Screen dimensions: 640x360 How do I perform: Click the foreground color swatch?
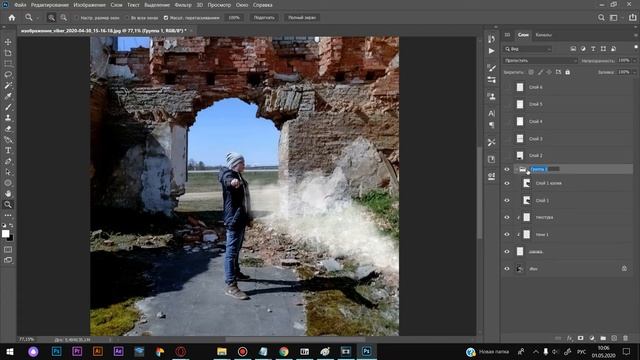click(5, 234)
